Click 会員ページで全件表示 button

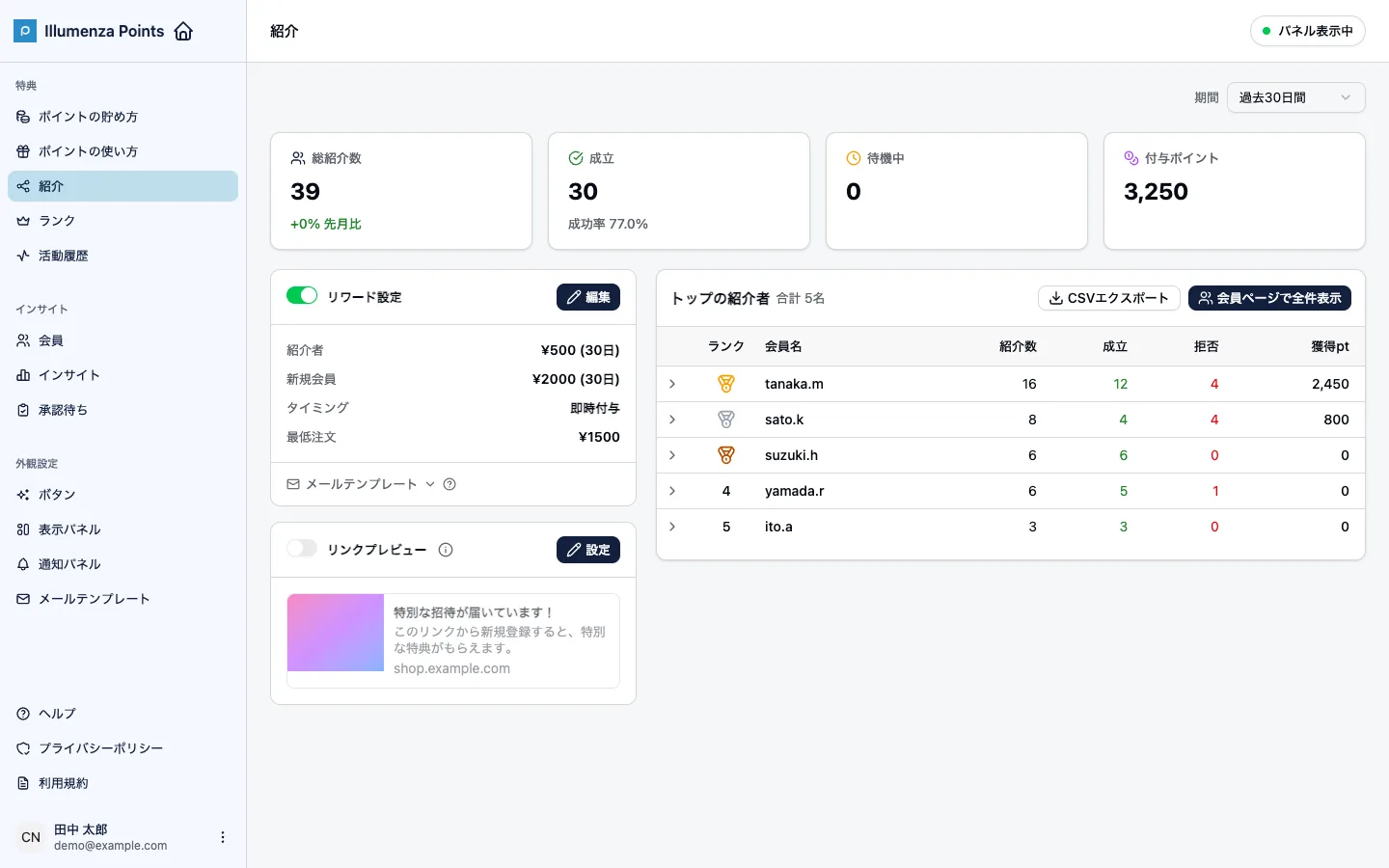coord(1269,298)
